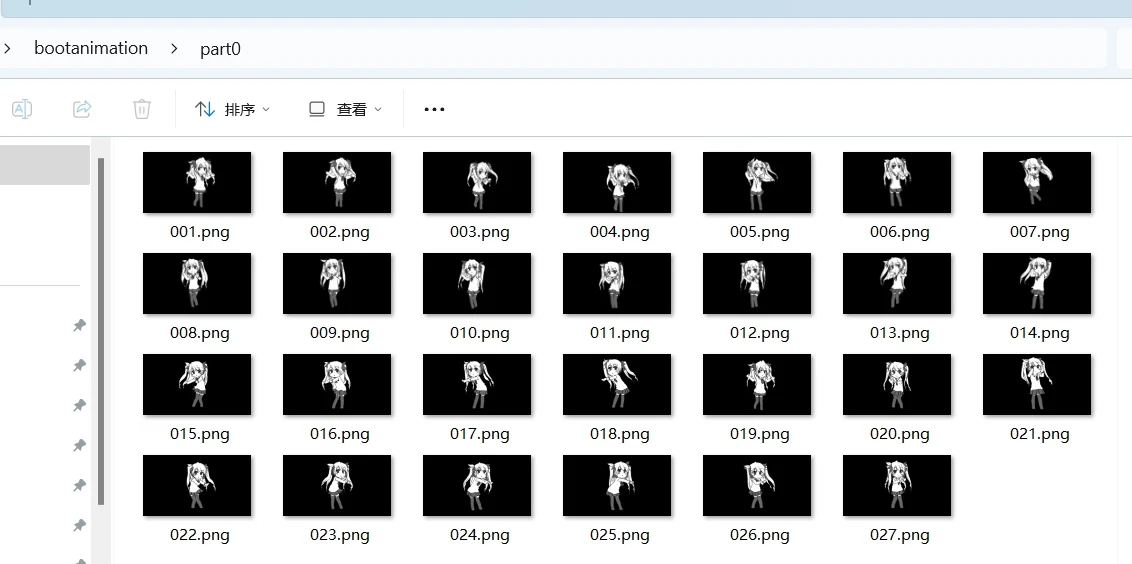Viewport: 1132px width, 564px height.
Task: Select the 013.png thumbnail
Action: point(897,283)
